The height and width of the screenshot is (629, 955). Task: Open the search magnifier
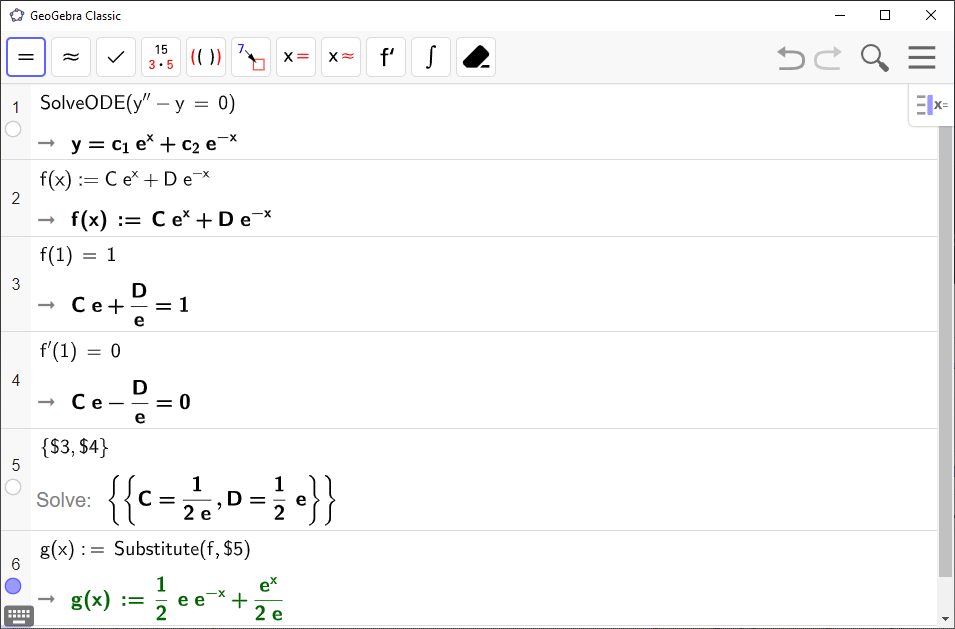pyautogui.click(x=874, y=58)
